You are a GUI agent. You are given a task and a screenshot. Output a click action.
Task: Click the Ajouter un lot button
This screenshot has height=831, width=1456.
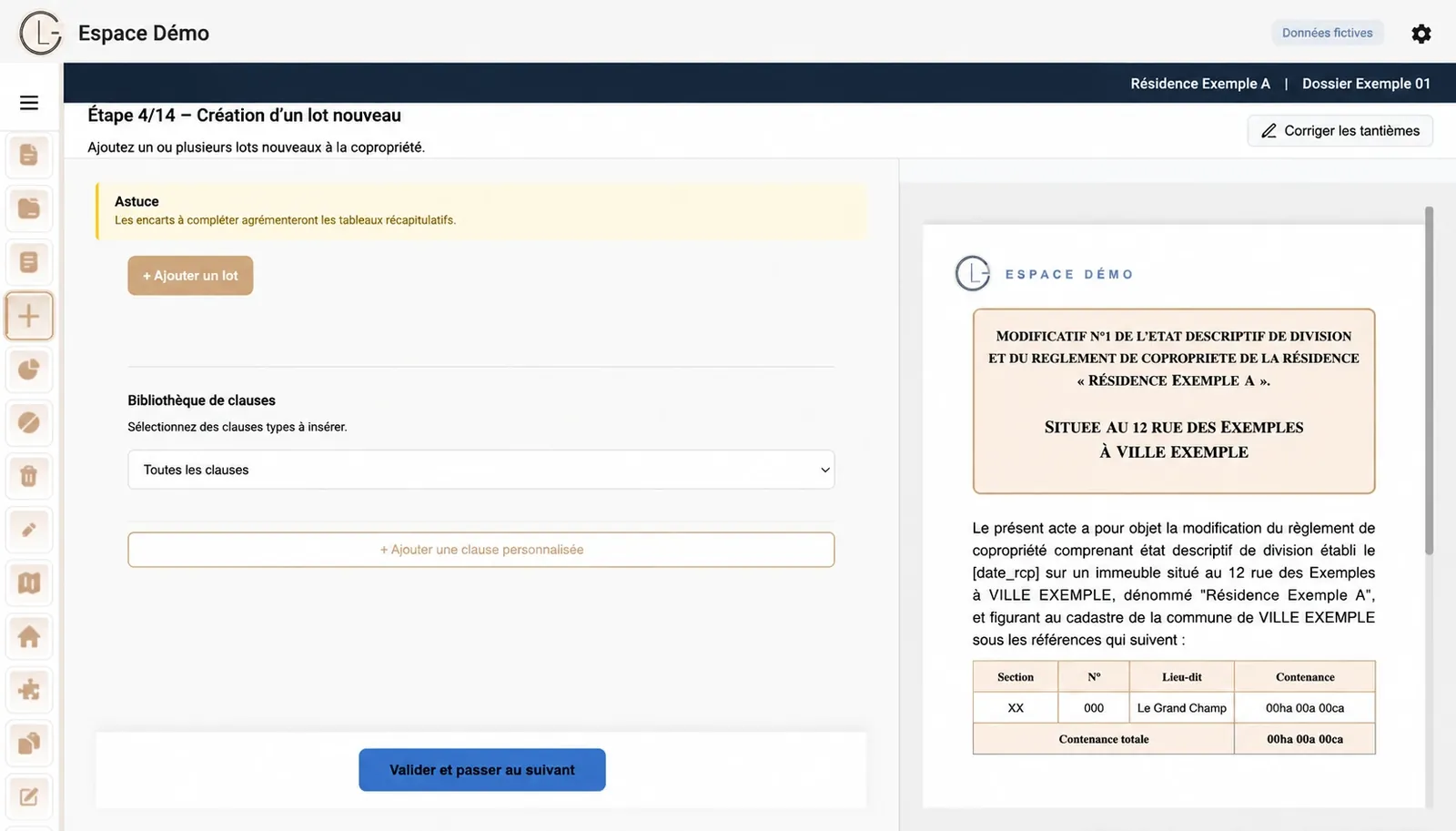tap(190, 276)
